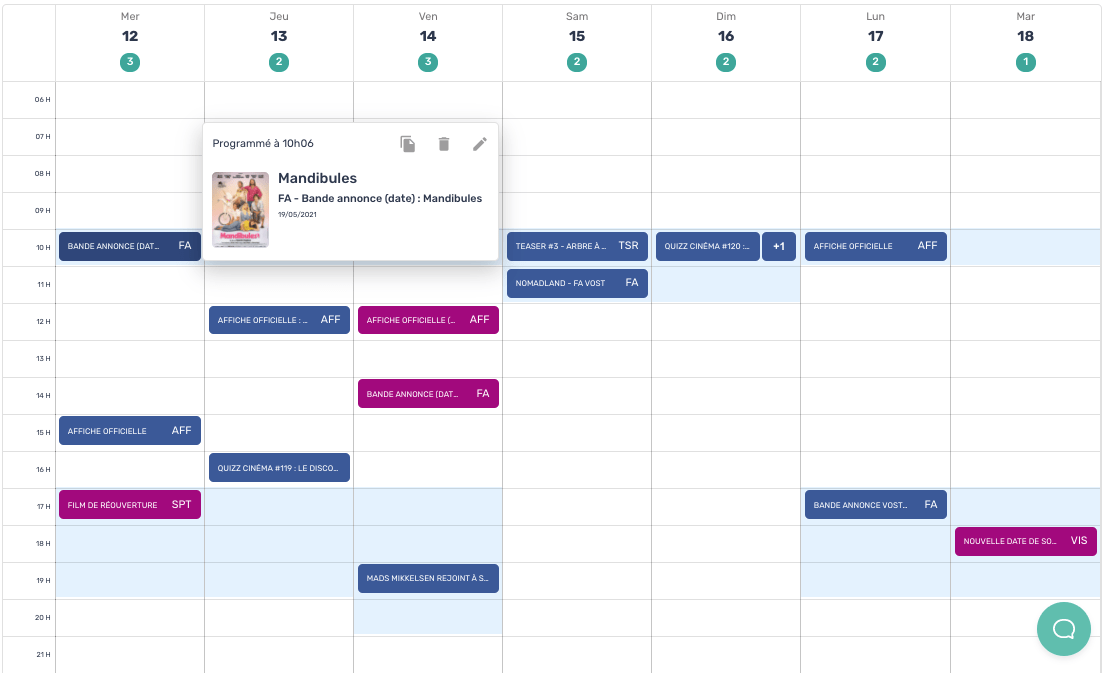Viewport: 1106px width, 673px height.
Task: Click the Mandibules poster thumbnail
Action: coord(240,209)
